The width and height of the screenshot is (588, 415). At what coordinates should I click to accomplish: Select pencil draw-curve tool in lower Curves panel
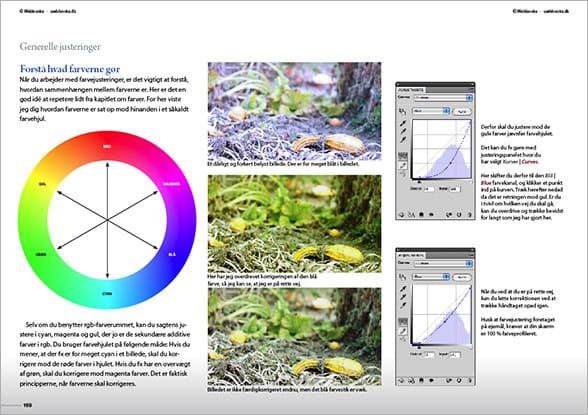pyautogui.click(x=403, y=331)
